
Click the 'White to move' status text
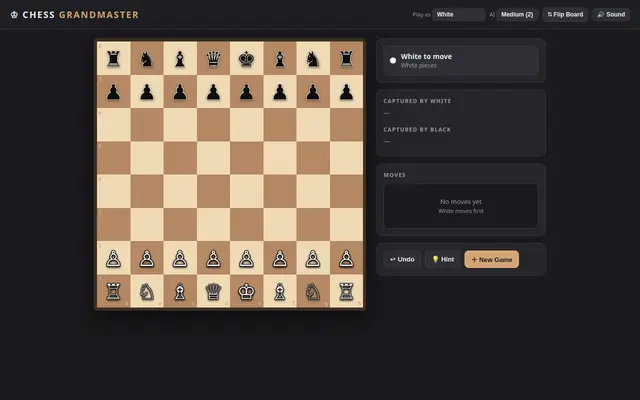(x=426, y=56)
